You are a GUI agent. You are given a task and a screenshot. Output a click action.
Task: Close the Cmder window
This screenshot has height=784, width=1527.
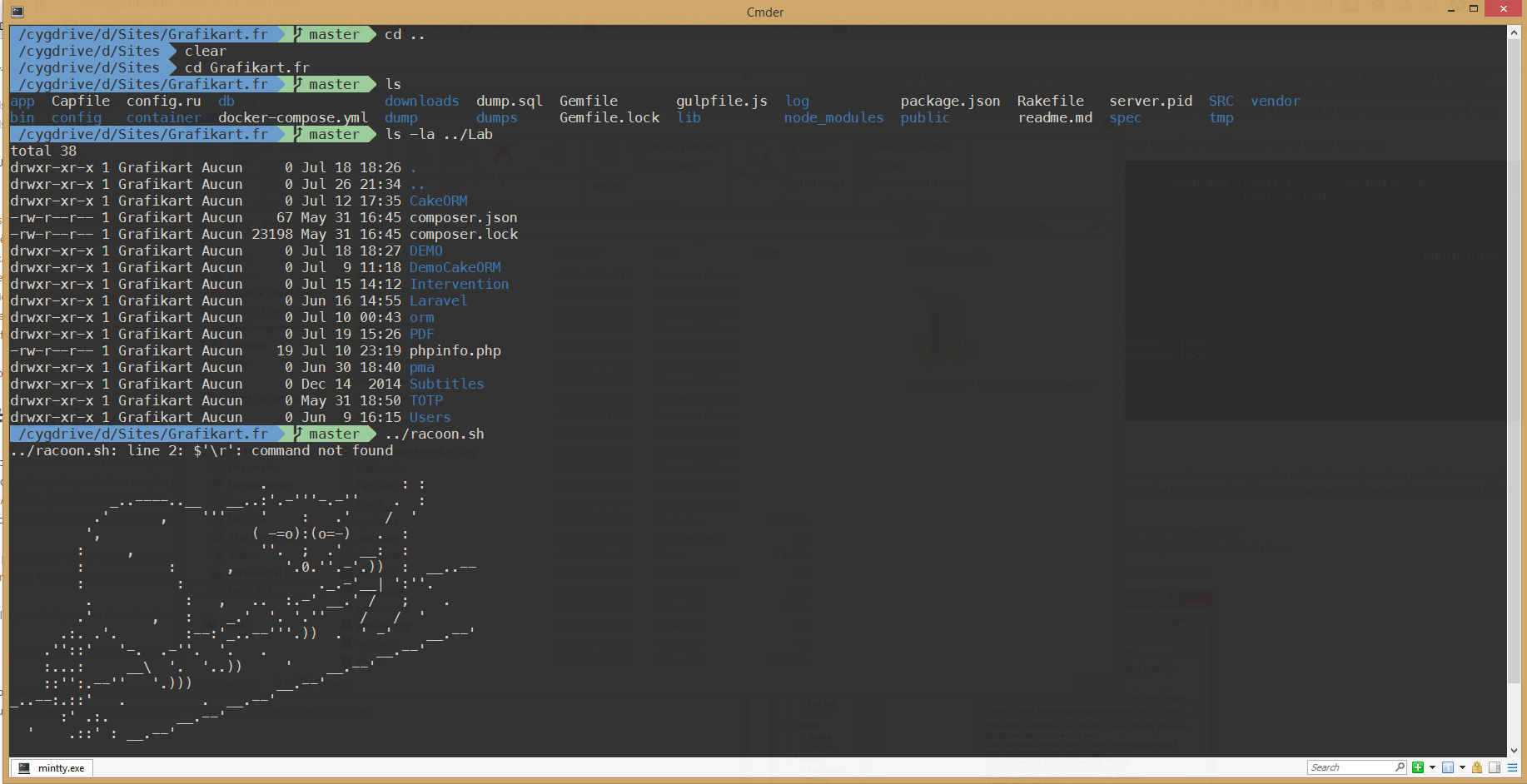click(x=1503, y=9)
